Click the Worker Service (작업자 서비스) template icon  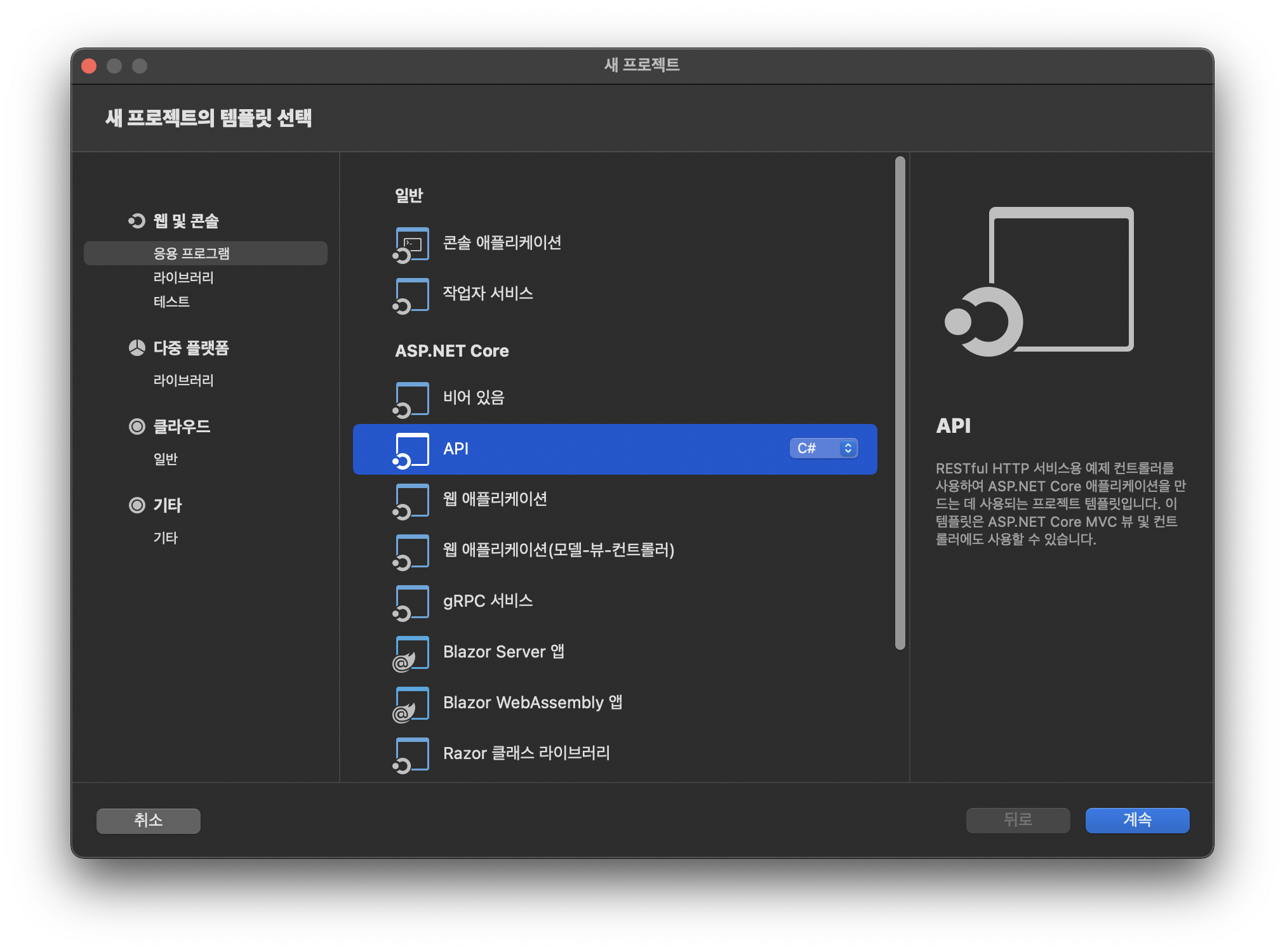coord(411,295)
